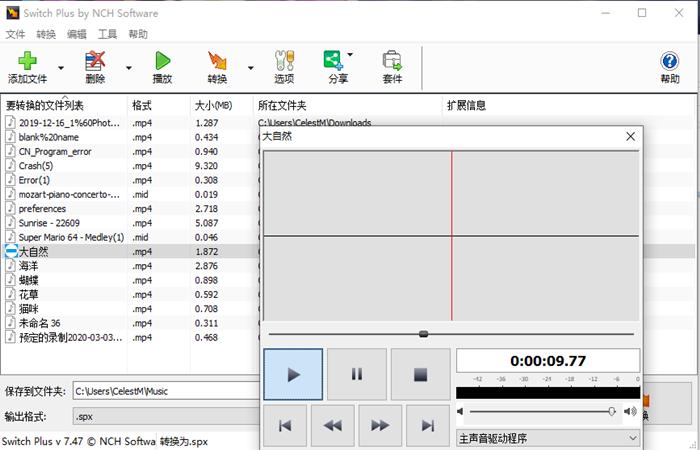Sort list by 大小(MB) column header
This screenshot has height=450, width=700.
click(x=212, y=105)
